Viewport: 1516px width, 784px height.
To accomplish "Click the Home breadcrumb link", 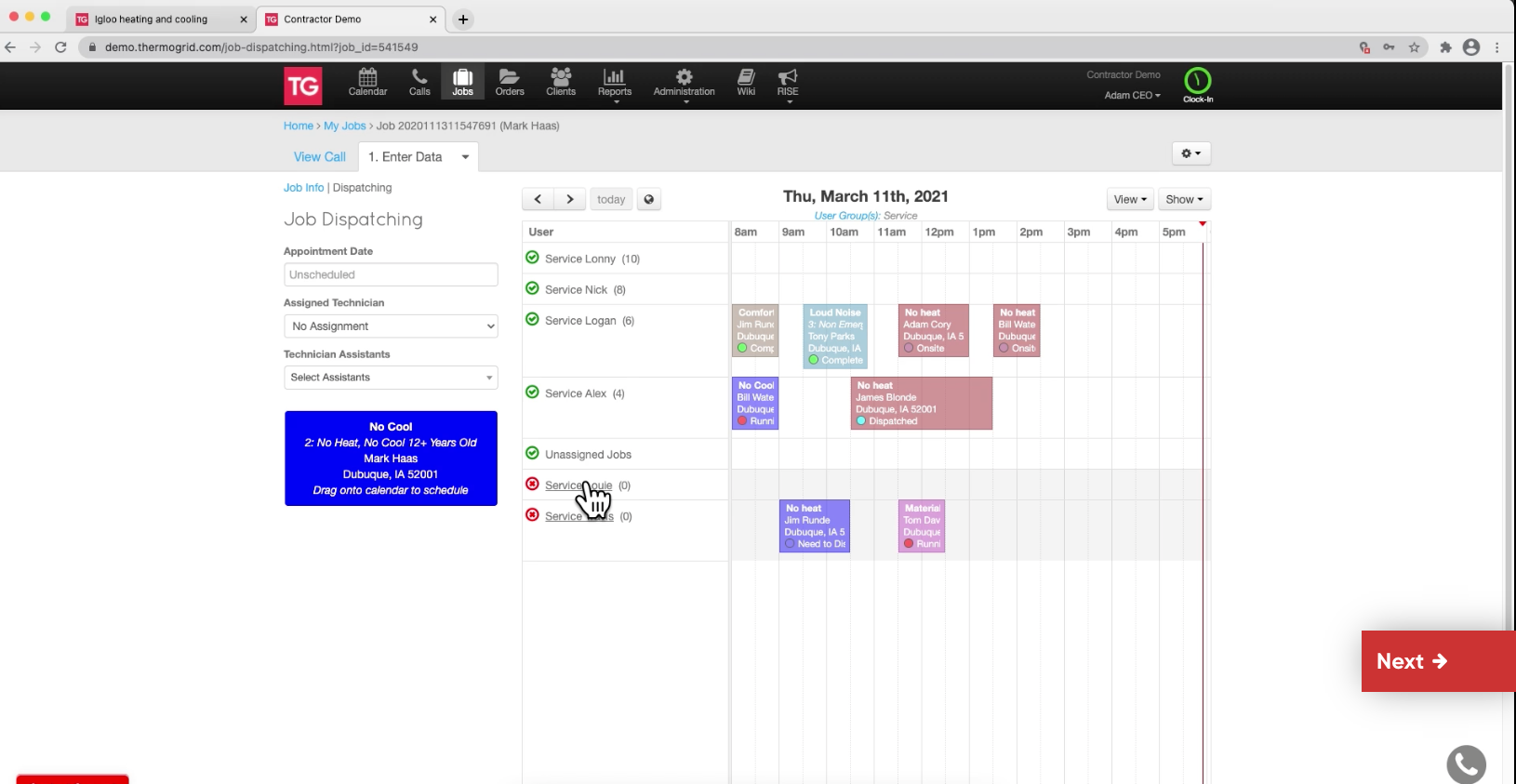I will (x=299, y=126).
